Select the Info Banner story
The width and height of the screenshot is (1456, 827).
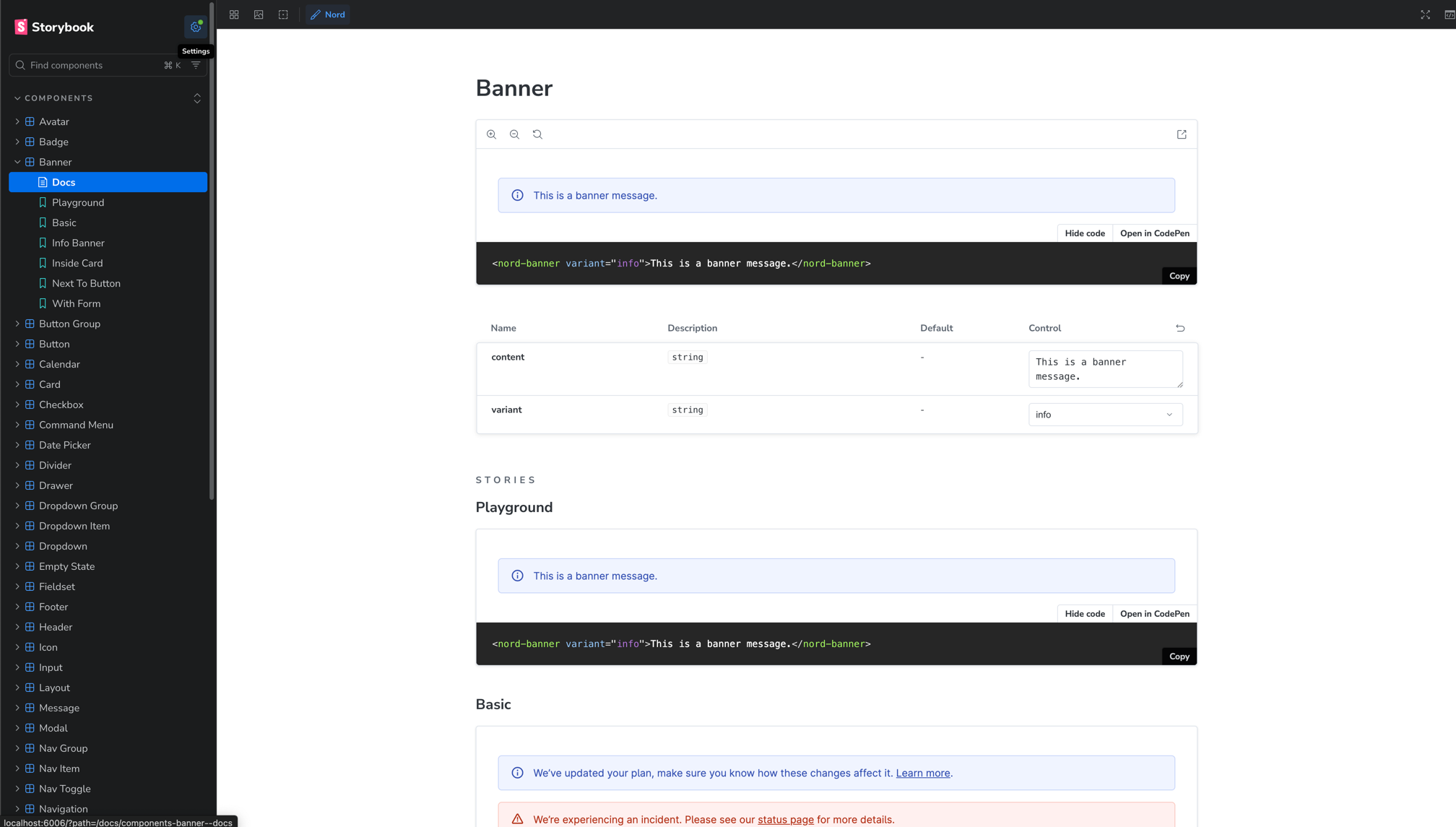78,243
